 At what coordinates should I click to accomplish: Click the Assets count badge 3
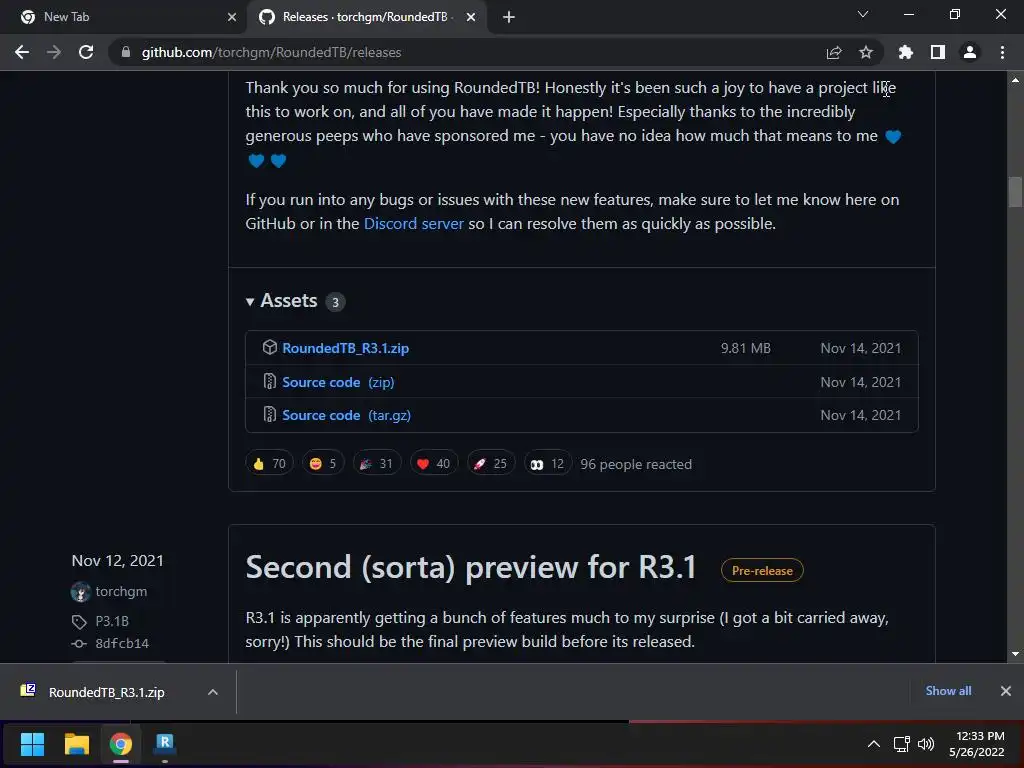[335, 302]
